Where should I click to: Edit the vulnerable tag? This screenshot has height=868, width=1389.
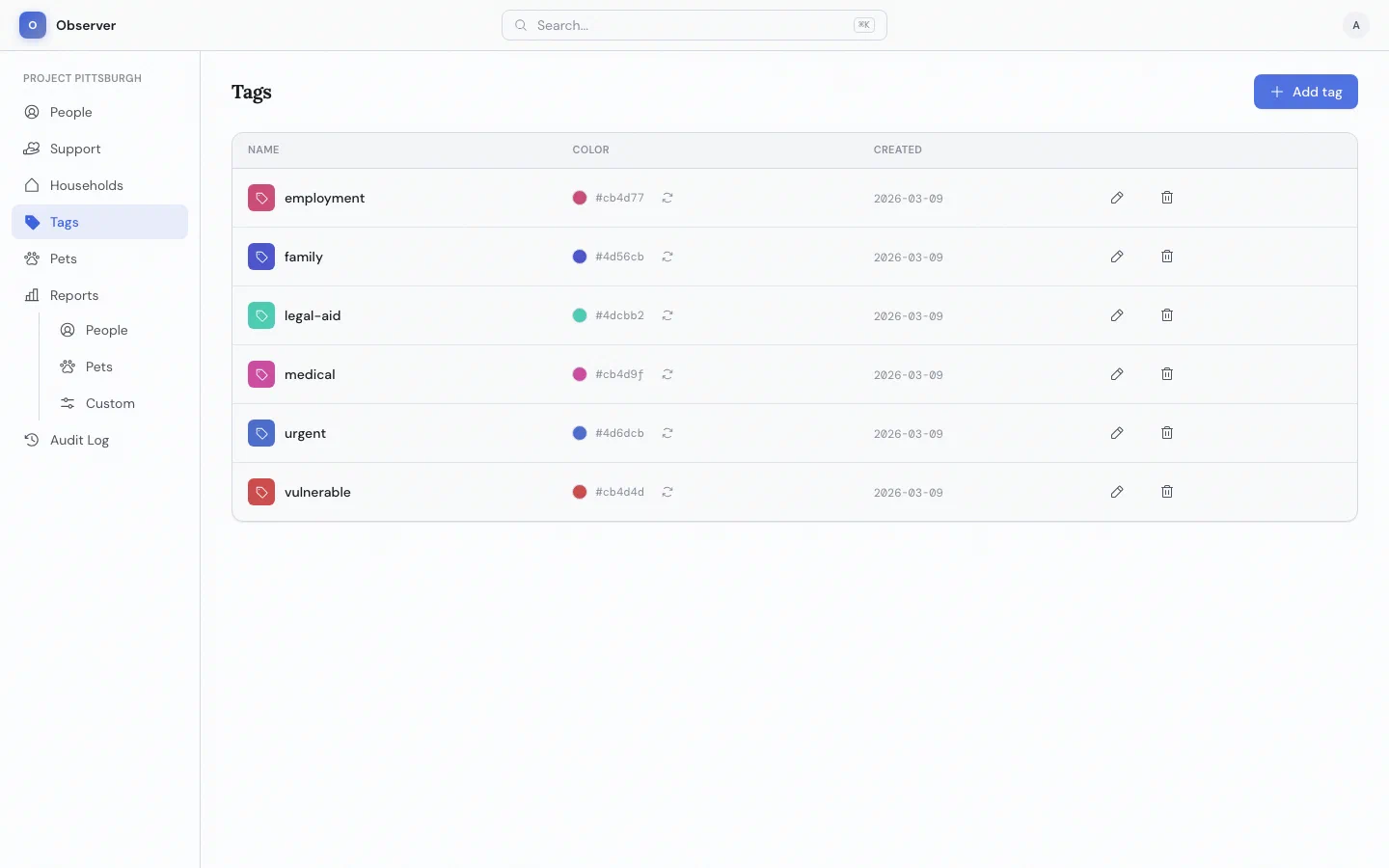click(1117, 492)
